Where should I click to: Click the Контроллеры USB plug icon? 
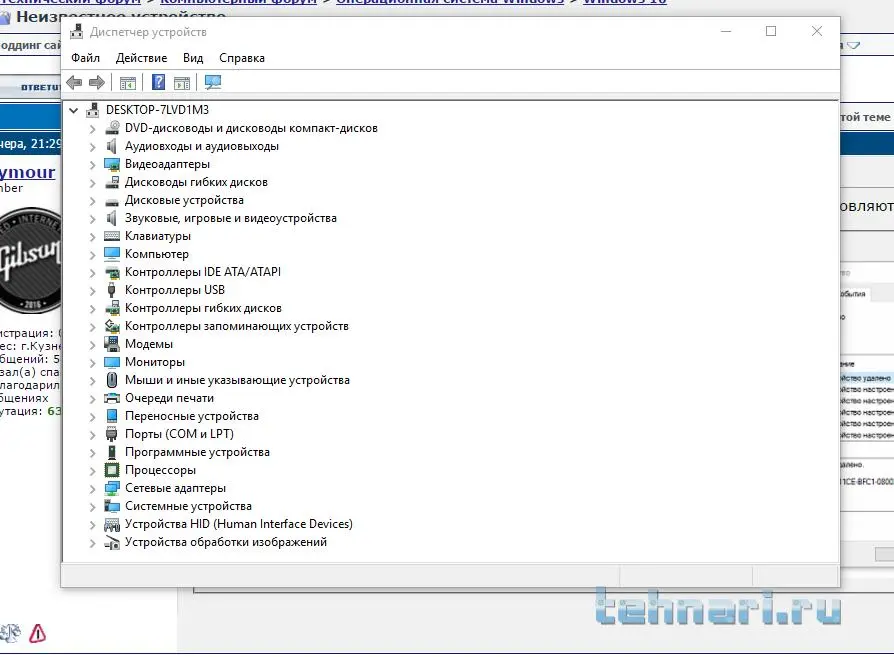pos(112,290)
